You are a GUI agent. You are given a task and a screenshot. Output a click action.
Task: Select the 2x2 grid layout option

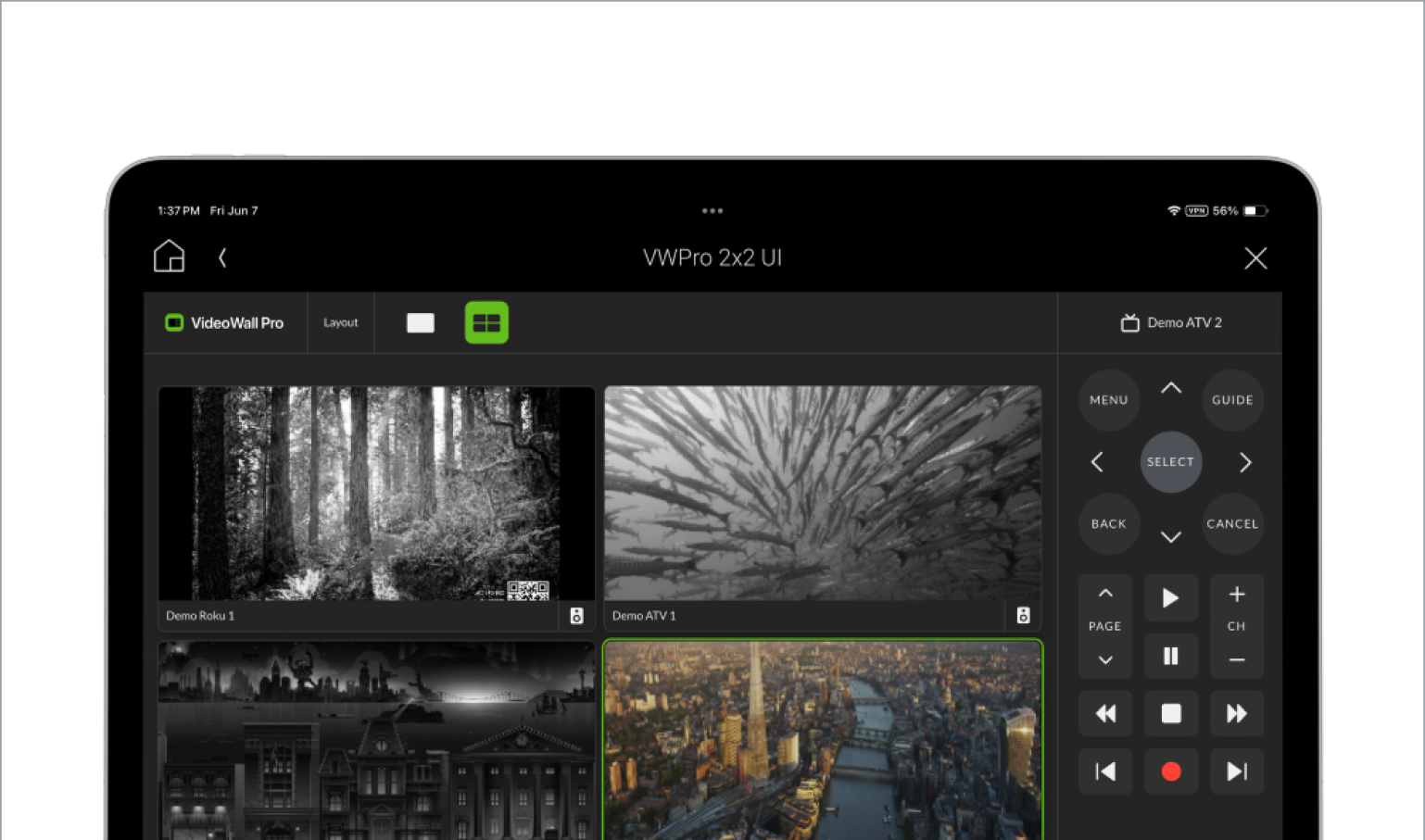pos(486,322)
